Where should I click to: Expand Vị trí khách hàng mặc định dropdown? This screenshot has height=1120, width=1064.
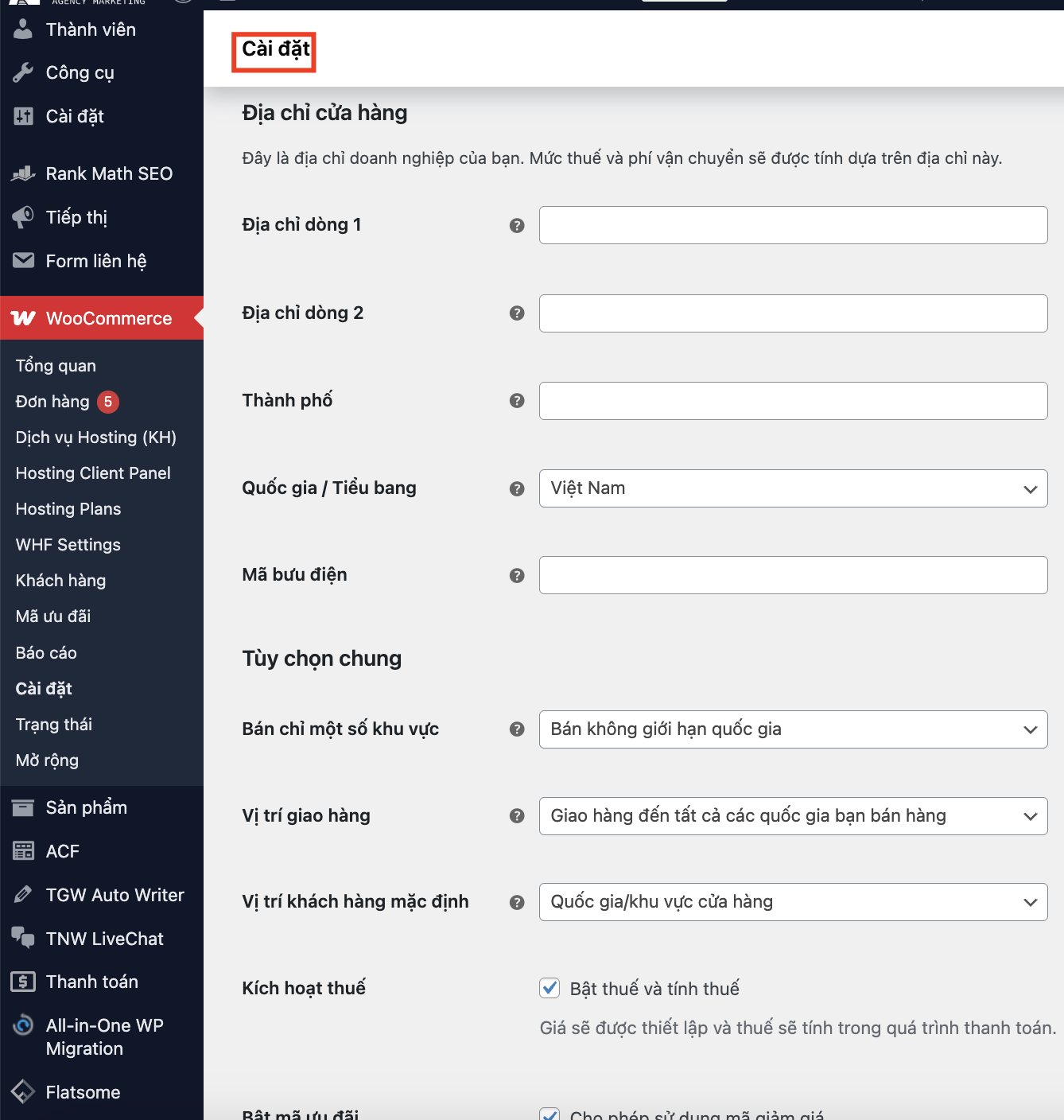pyautogui.click(x=793, y=902)
